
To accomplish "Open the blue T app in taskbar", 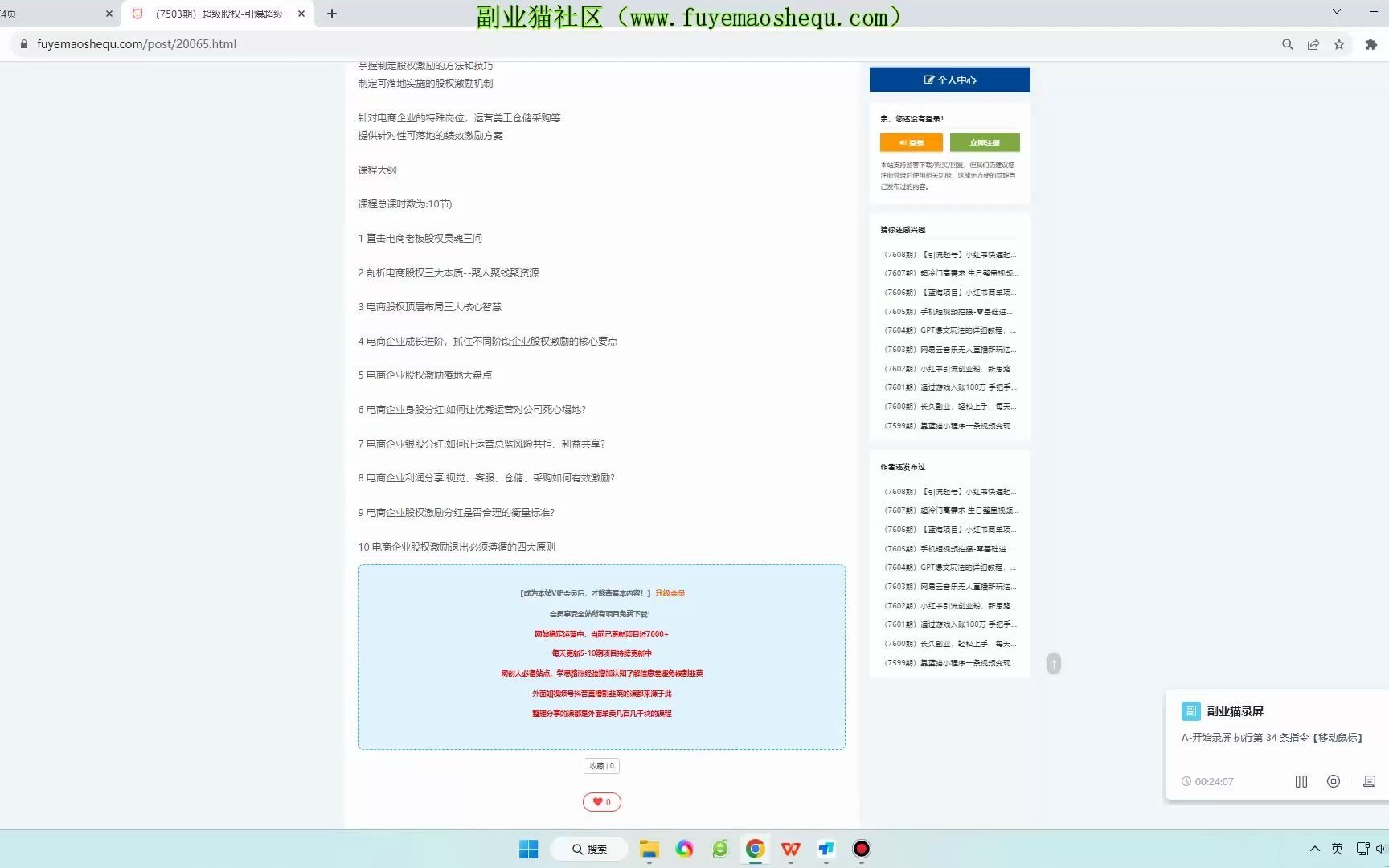I will click(x=826, y=849).
